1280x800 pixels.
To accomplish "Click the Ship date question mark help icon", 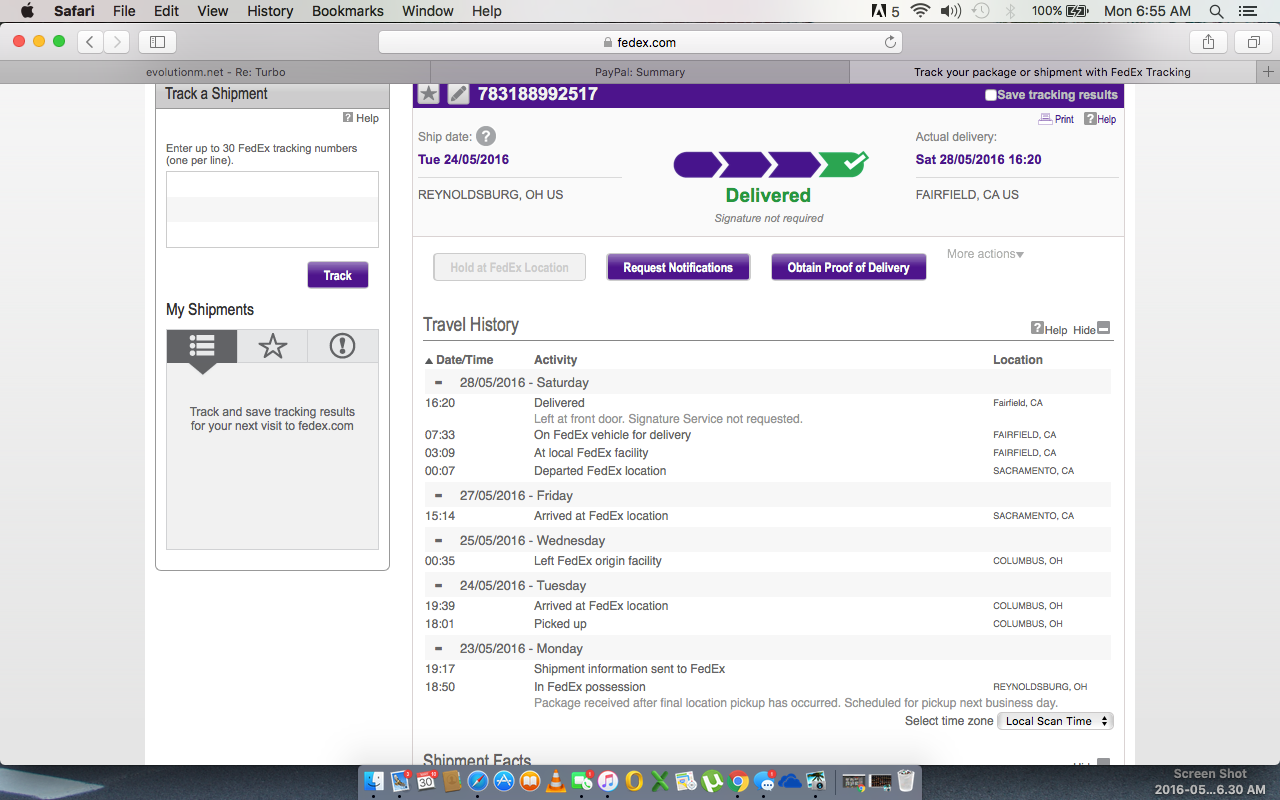I will tap(486, 137).
